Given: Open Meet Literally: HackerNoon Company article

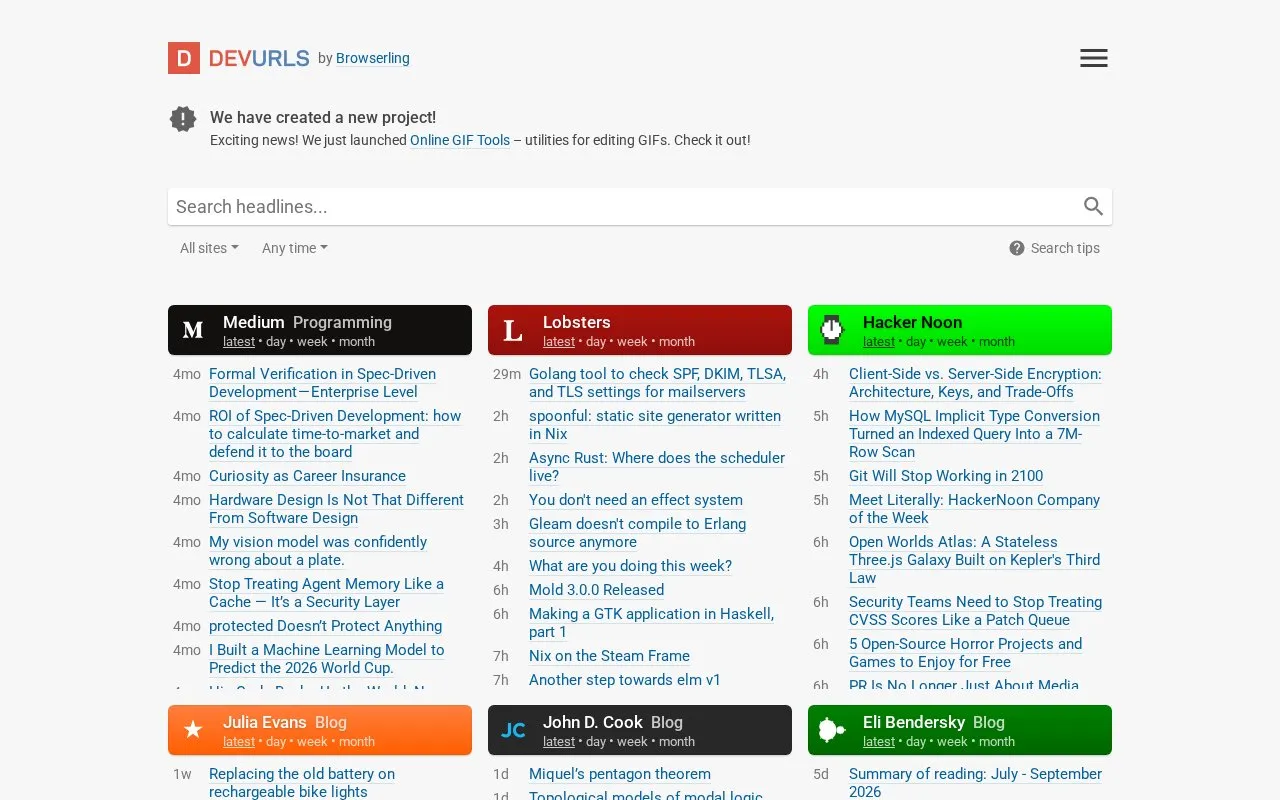Looking at the screenshot, I should [974, 509].
